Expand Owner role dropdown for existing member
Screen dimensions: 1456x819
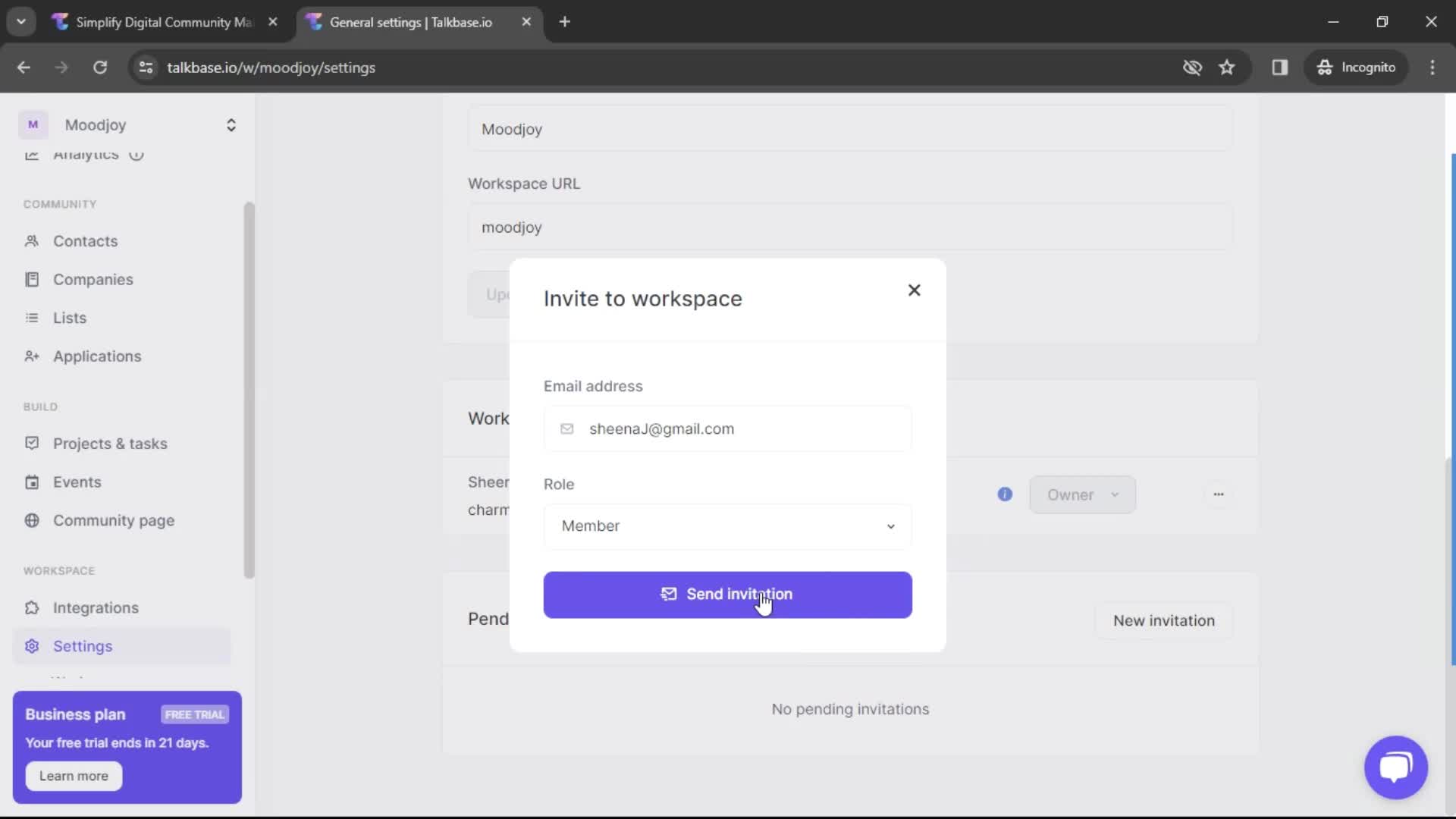point(1083,494)
